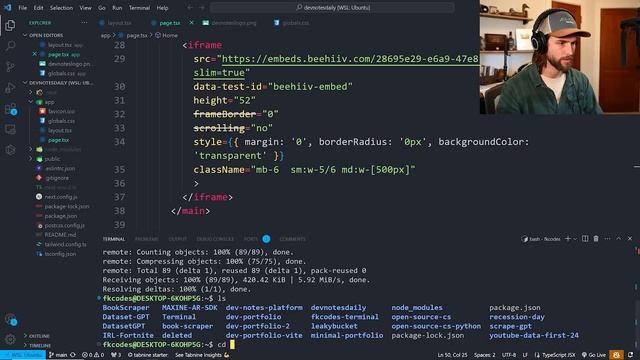Open the Selection menu
640x360 pixels.
pyautogui.click(x=61, y=8)
